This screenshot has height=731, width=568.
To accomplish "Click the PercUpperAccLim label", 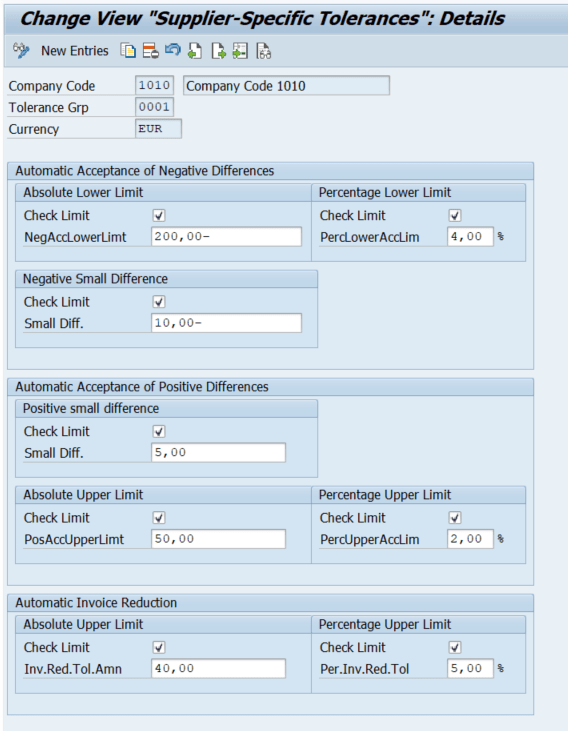I will (x=369, y=539).
